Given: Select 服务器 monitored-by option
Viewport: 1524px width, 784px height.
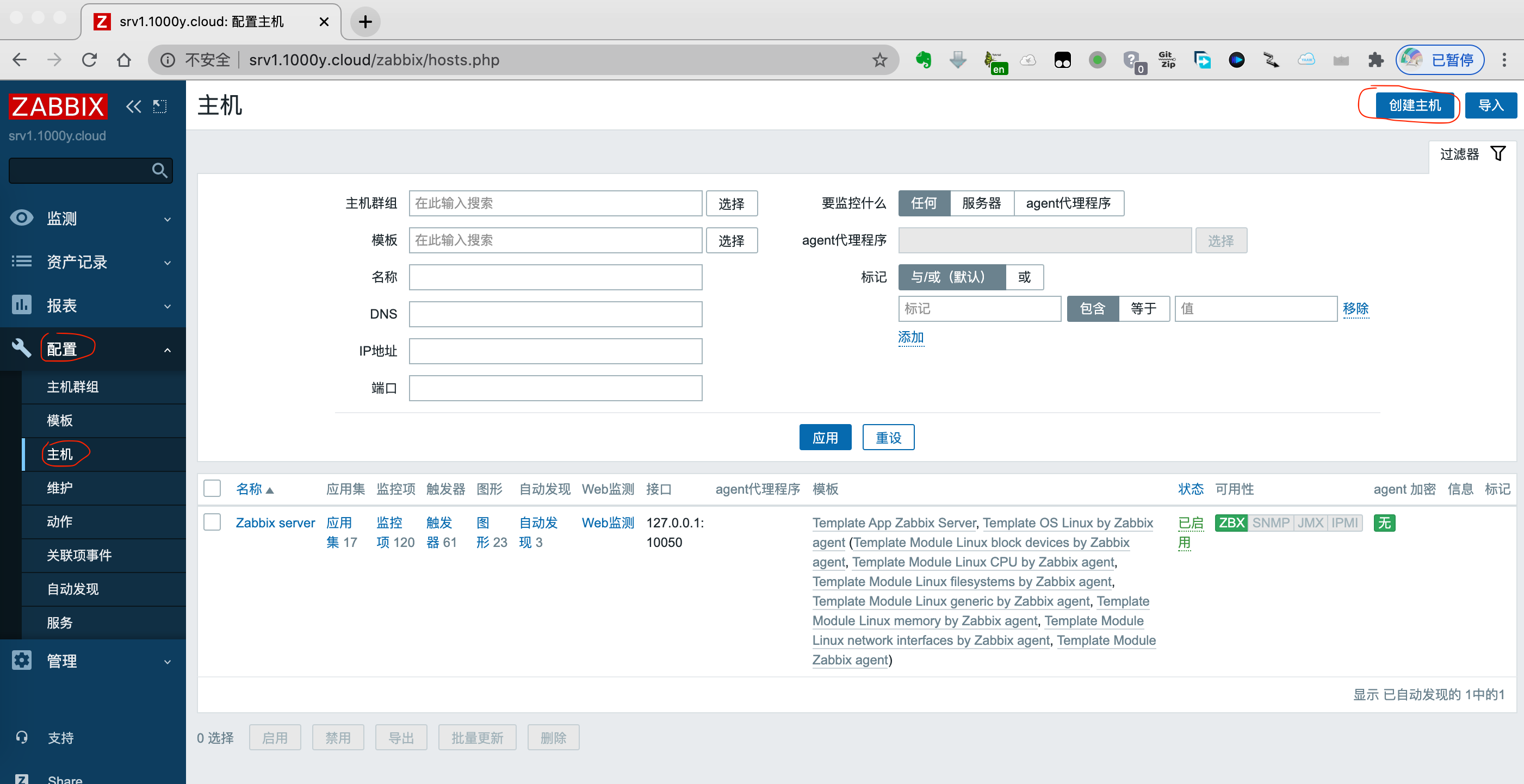Looking at the screenshot, I should (x=982, y=203).
